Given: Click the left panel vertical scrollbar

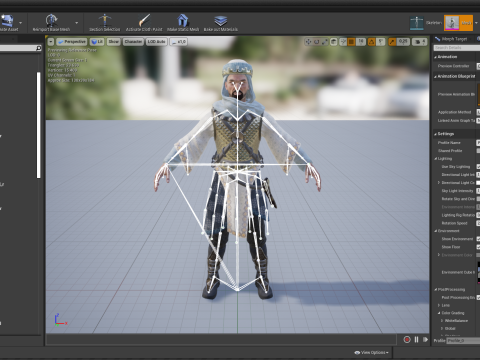Looking at the screenshot, I should (39, 125).
